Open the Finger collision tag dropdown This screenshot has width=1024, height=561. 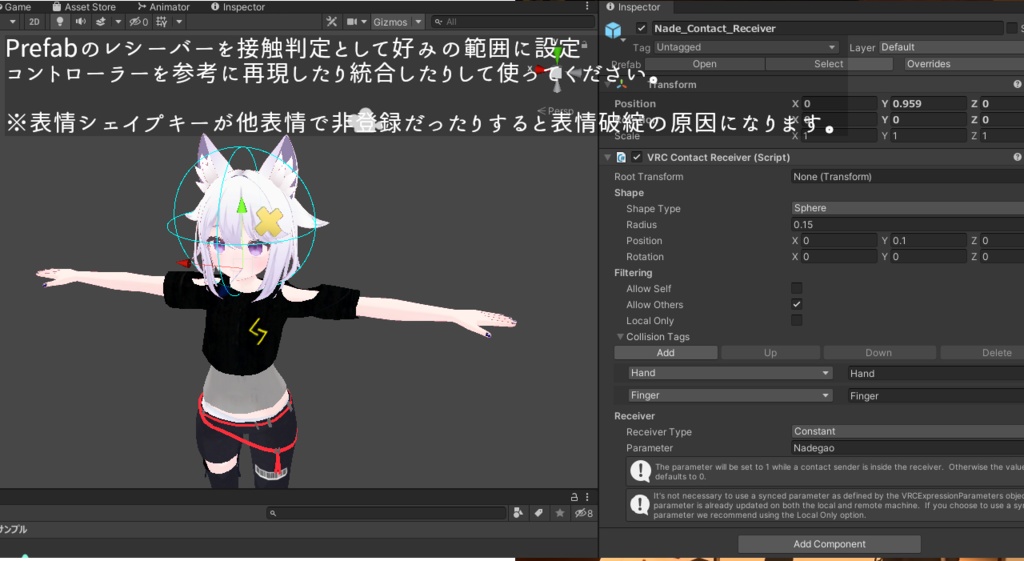click(729, 395)
